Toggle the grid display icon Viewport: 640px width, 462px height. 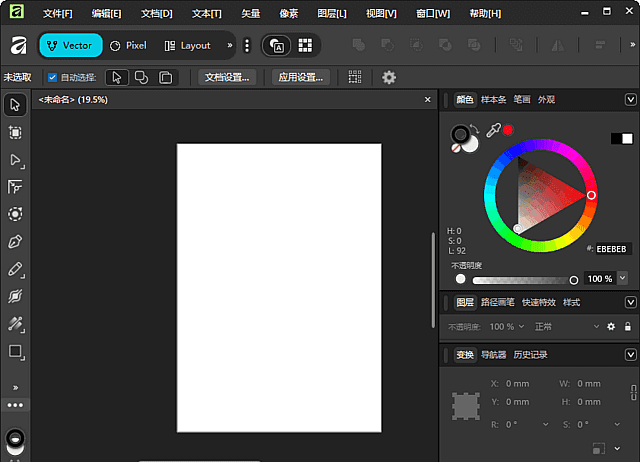coord(305,45)
